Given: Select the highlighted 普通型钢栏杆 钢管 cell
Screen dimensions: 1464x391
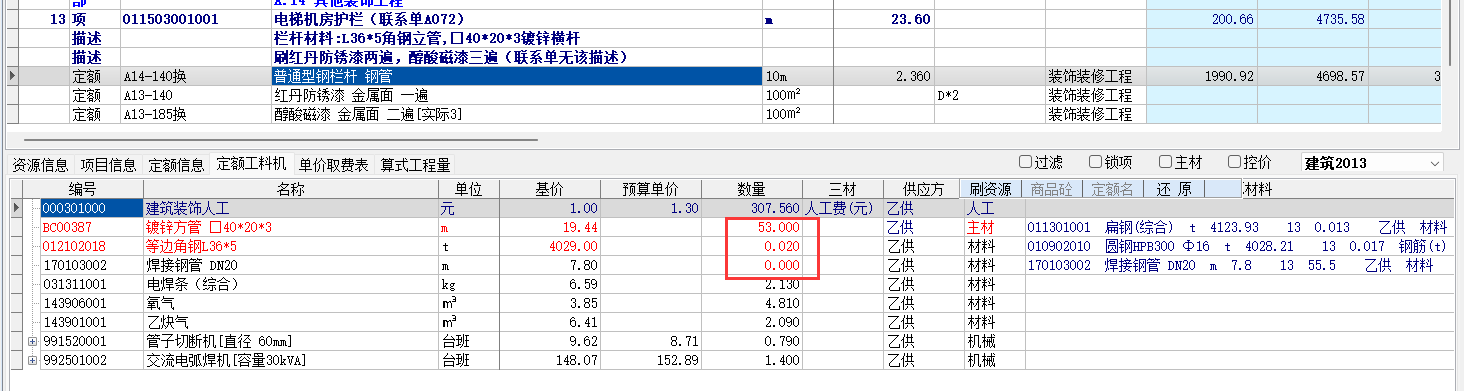Looking at the screenshot, I should [x=516, y=76].
